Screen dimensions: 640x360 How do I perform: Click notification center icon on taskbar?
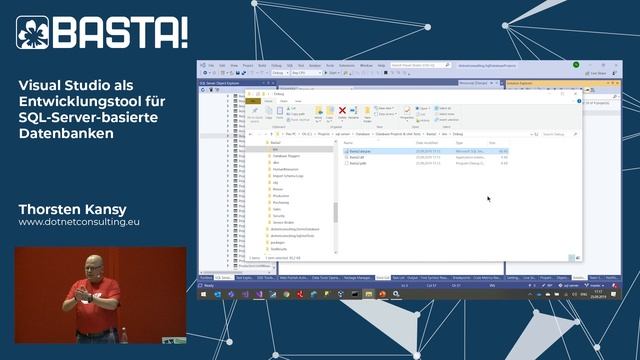(x=613, y=294)
